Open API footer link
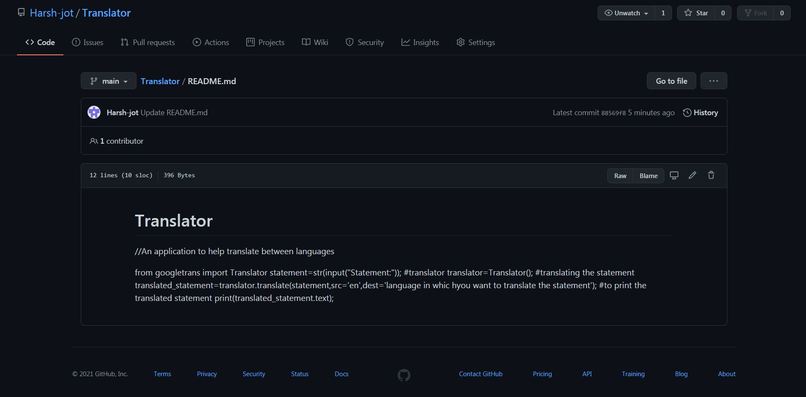806x397 pixels. (587, 374)
